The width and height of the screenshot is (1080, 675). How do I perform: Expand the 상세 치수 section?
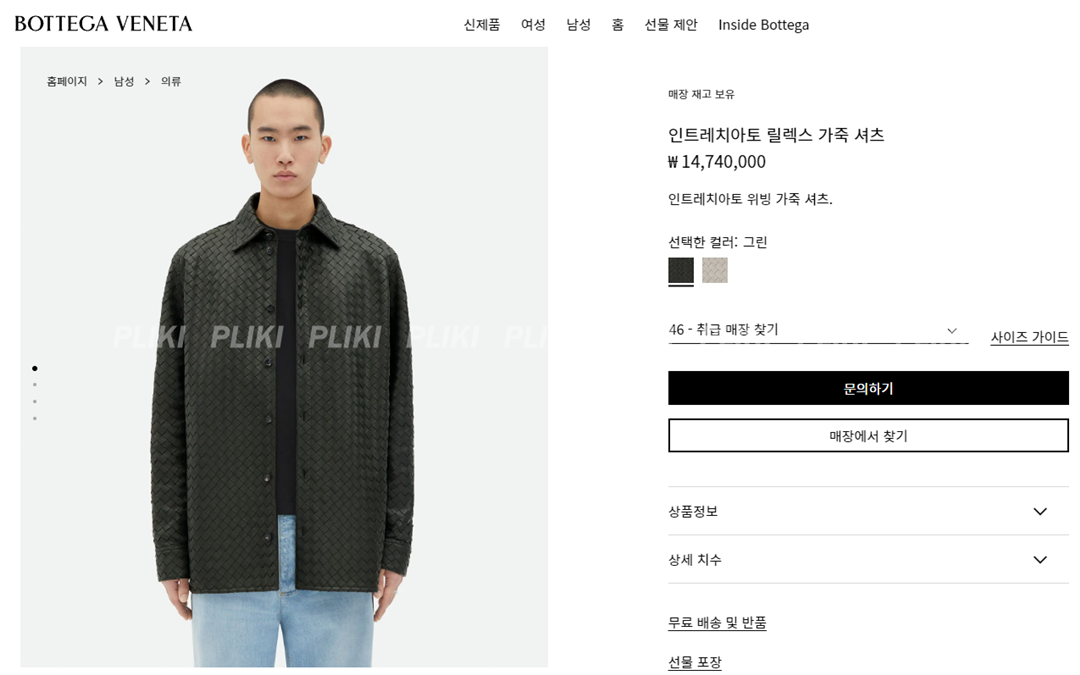pyautogui.click(x=868, y=559)
